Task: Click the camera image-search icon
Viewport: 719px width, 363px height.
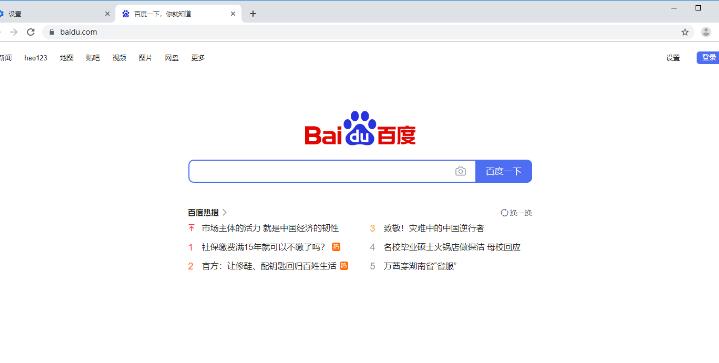Action: (460, 171)
